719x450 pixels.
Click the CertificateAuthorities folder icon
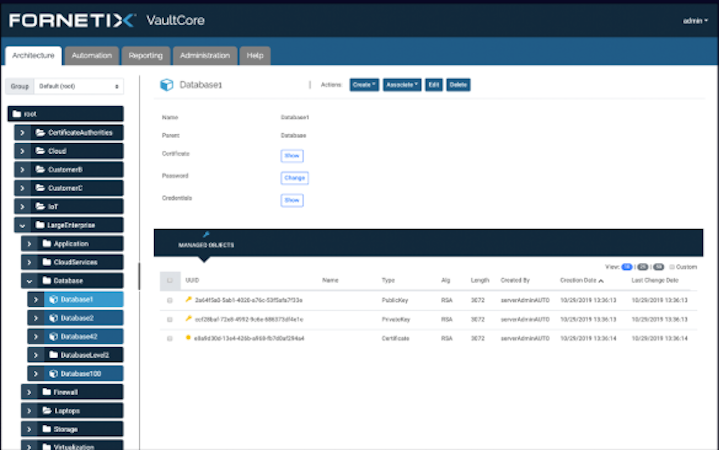point(40,133)
